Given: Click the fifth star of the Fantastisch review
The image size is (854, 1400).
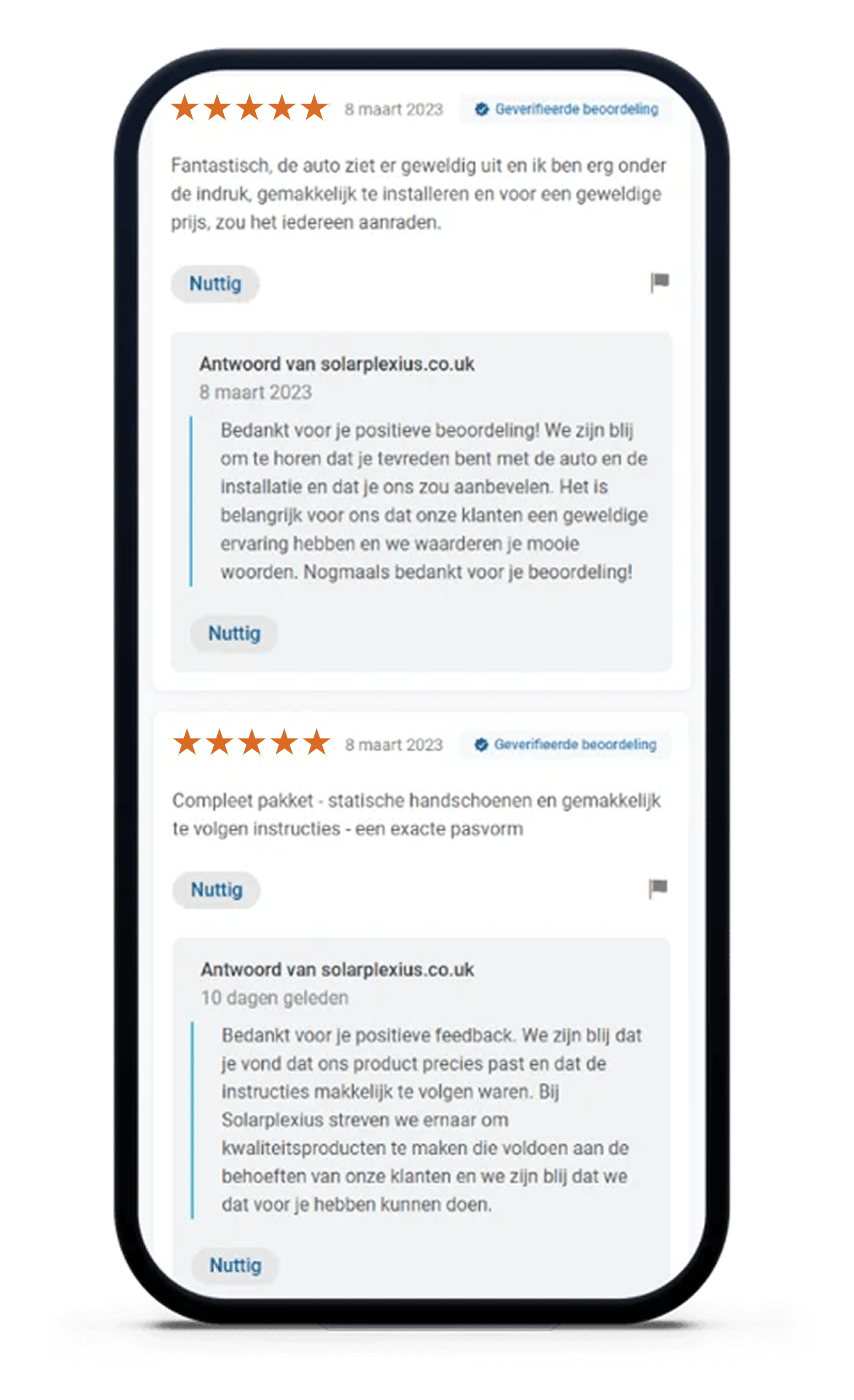Looking at the screenshot, I should (314, 108).
